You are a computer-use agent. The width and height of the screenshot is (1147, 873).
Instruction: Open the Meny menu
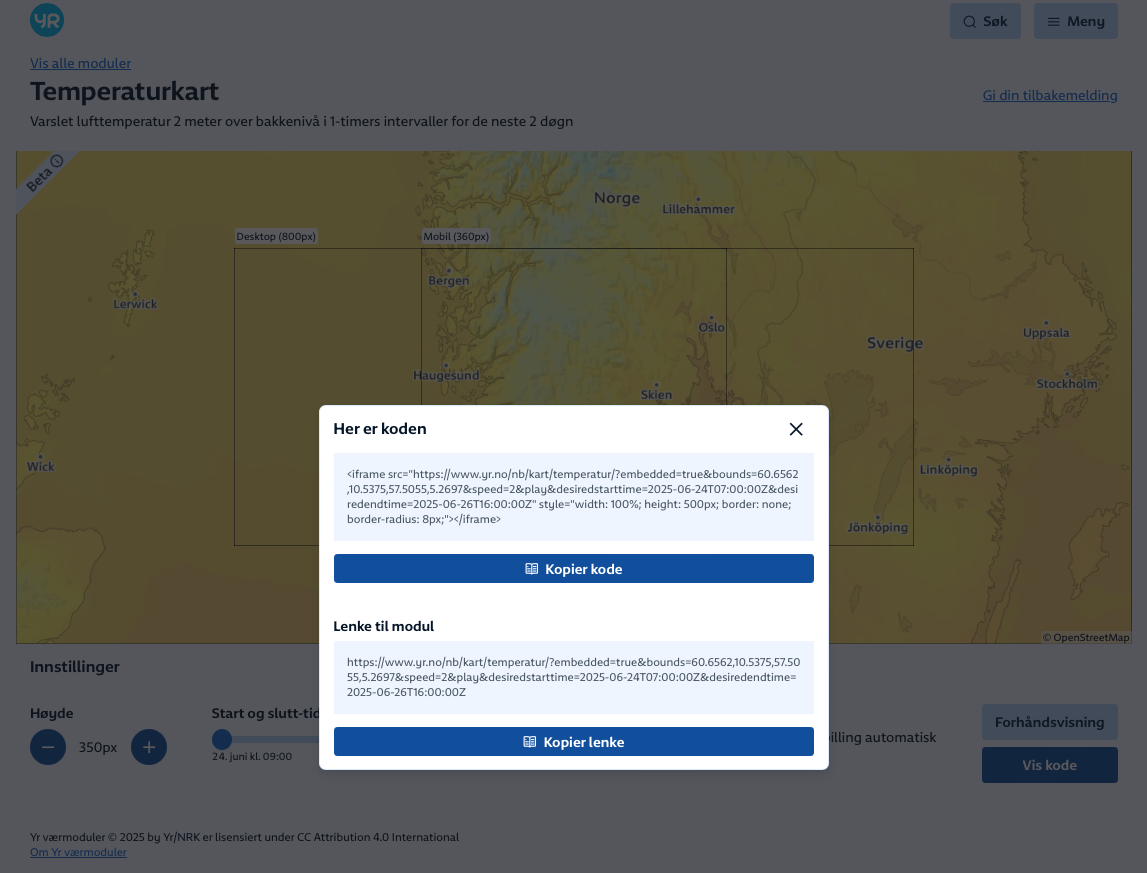(1075, 21)
